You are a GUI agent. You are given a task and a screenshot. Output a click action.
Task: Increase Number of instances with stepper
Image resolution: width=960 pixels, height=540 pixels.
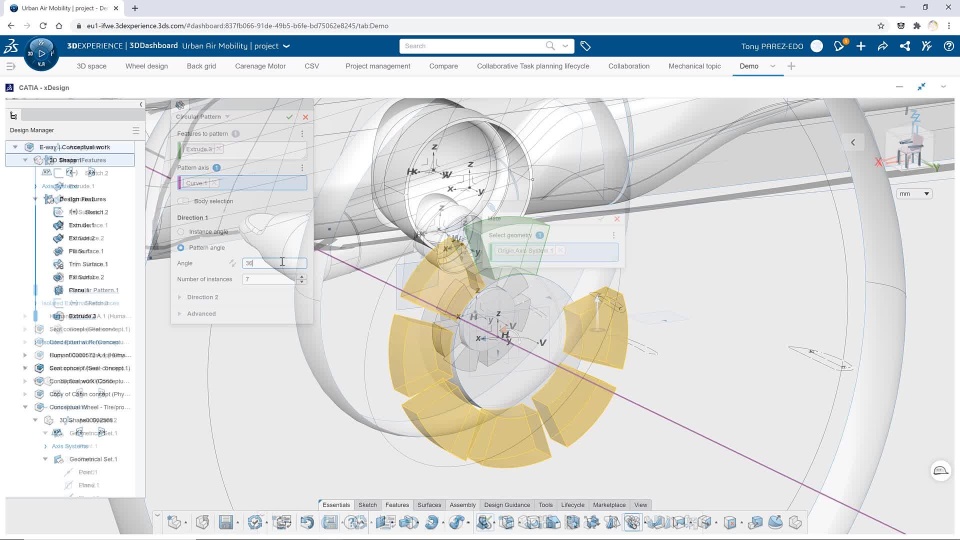coord(302,276)
